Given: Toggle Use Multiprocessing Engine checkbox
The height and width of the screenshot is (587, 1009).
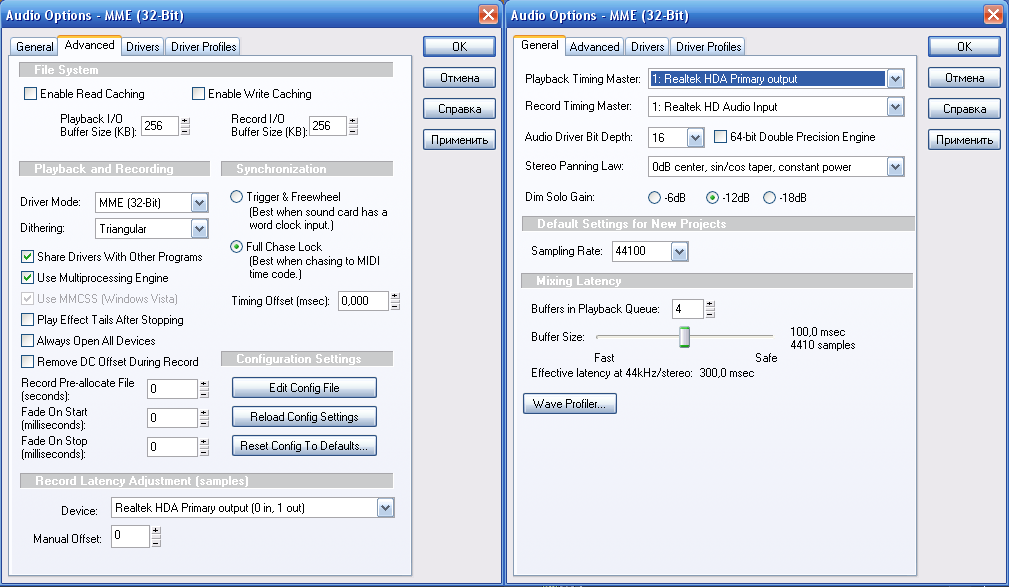Looking at the screenshot, I should tap(27, 278).
